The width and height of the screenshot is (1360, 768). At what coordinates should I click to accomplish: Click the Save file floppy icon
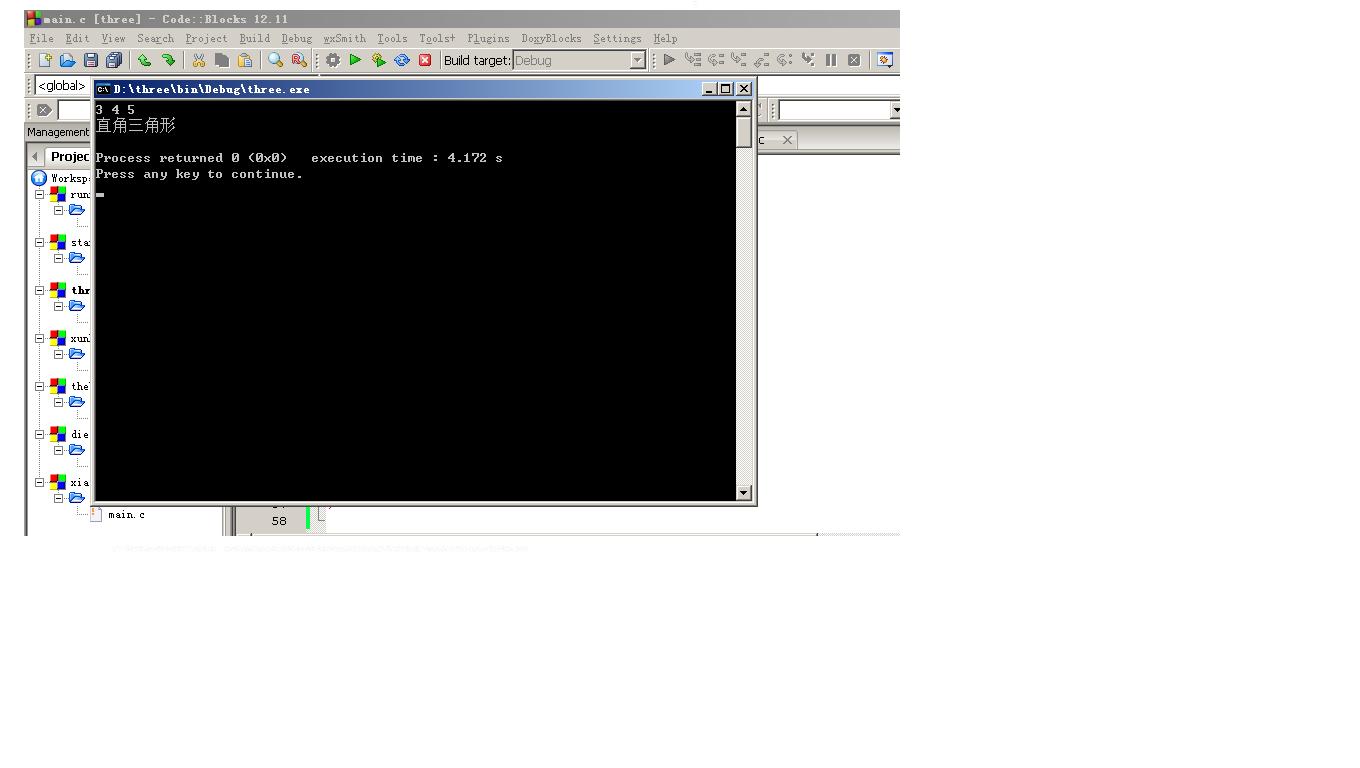coord(91,60)
